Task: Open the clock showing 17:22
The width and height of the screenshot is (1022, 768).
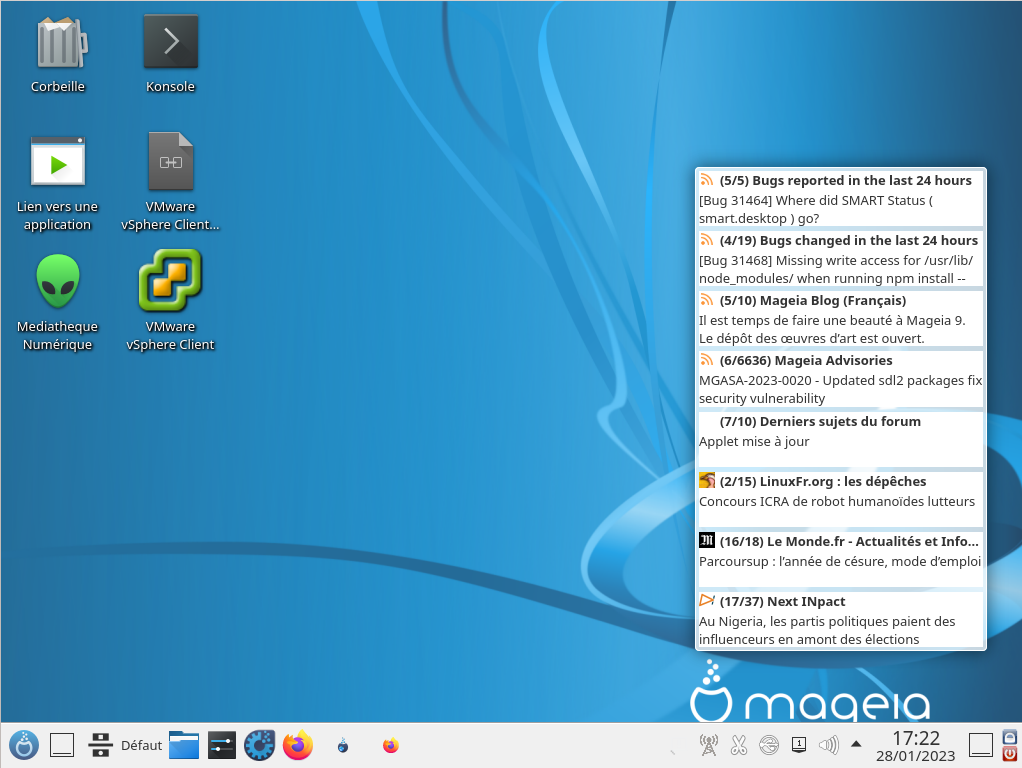Action: click(x=916, y=746)
